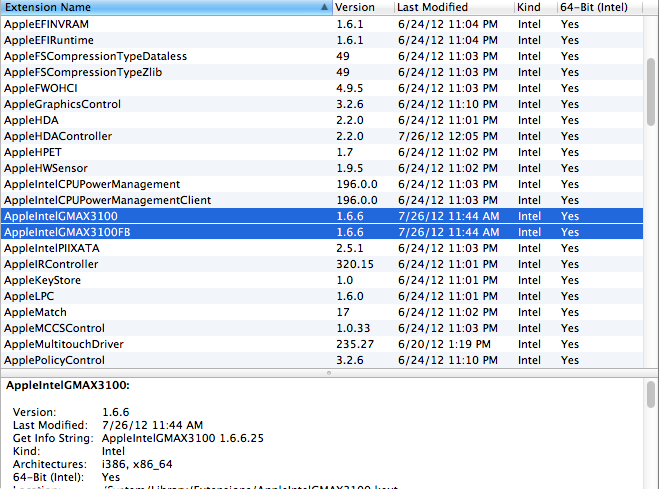Image resolution: width=659 pixels, height=489 pixels.
Task: Select the AppleEFIRuntime extension
Action: pos(322,40)
